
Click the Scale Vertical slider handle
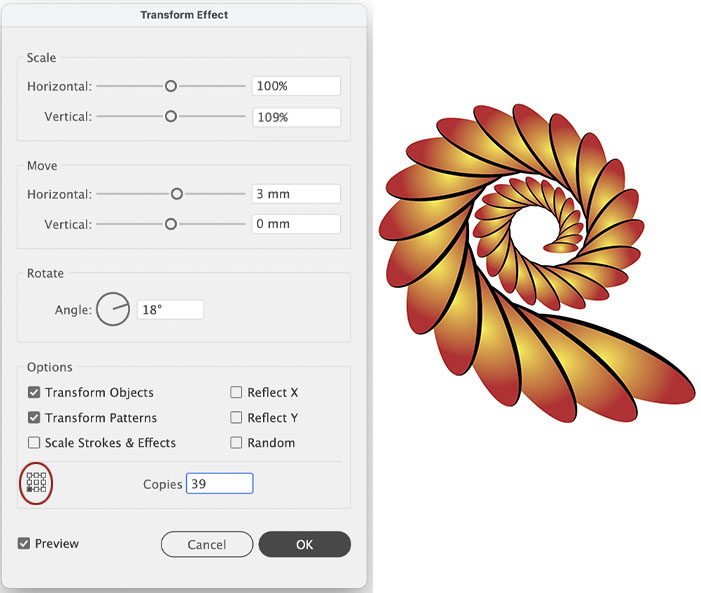point(171,117)
